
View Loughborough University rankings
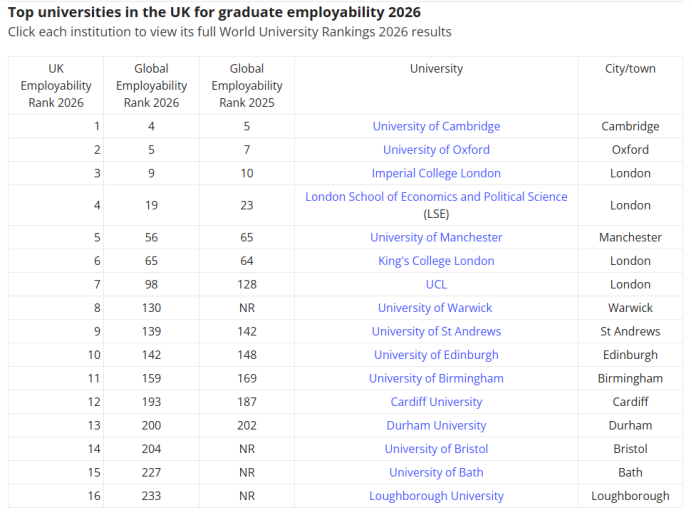pyautogui.click(x=436, y=496)
